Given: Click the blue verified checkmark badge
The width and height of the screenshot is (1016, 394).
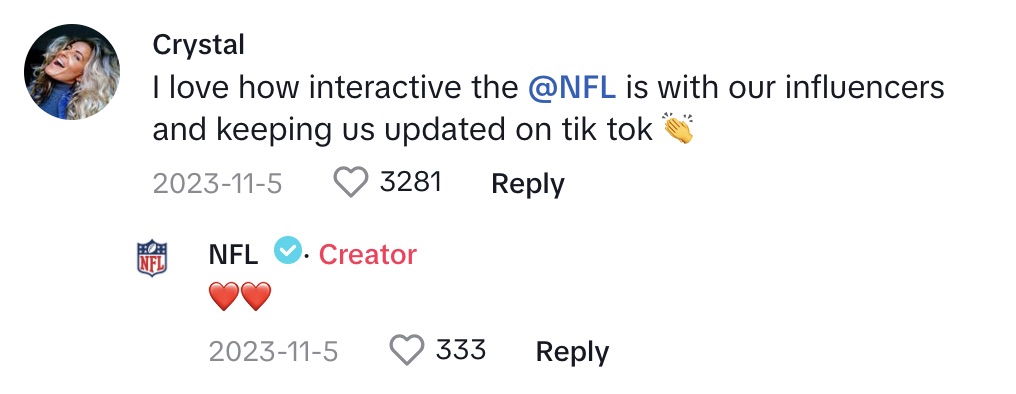Looking at the screenshot, I should 288,250.
